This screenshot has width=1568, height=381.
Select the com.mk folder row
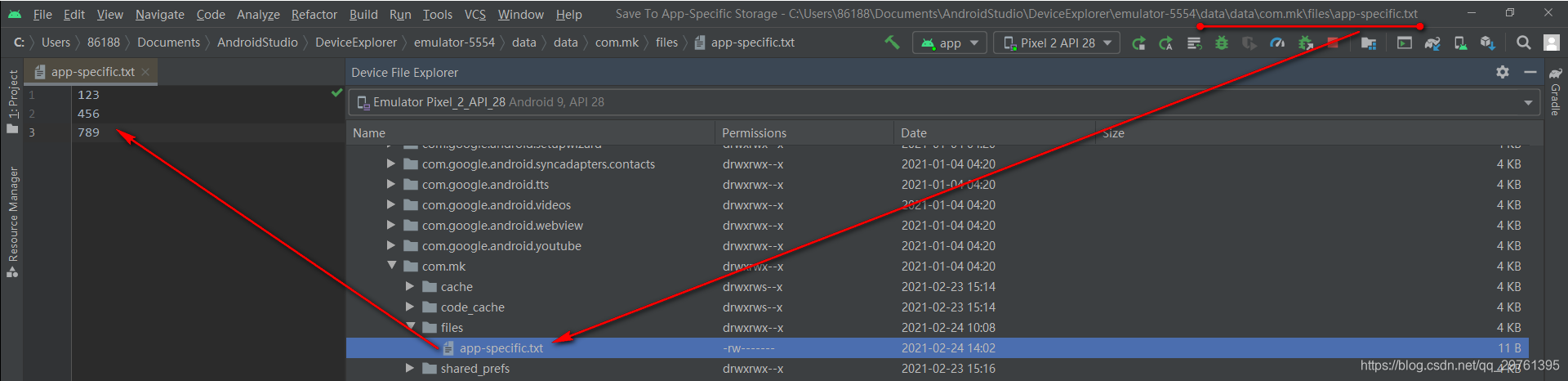point(938,266)
